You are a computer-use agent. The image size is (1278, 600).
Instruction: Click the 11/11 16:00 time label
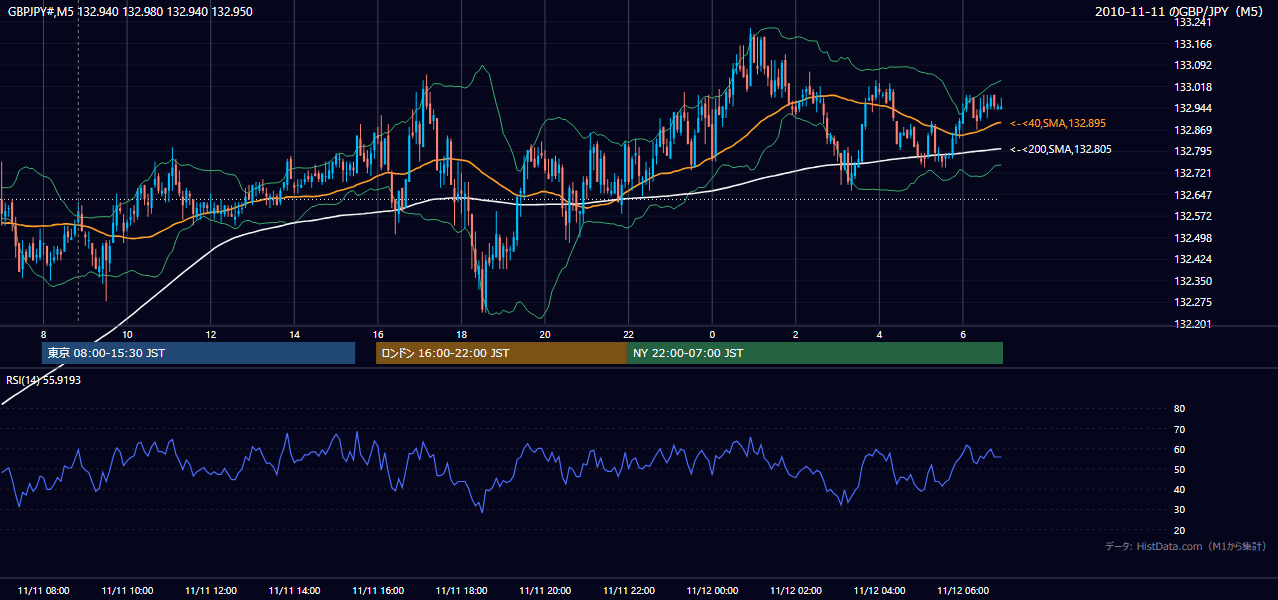pos(378,591)
